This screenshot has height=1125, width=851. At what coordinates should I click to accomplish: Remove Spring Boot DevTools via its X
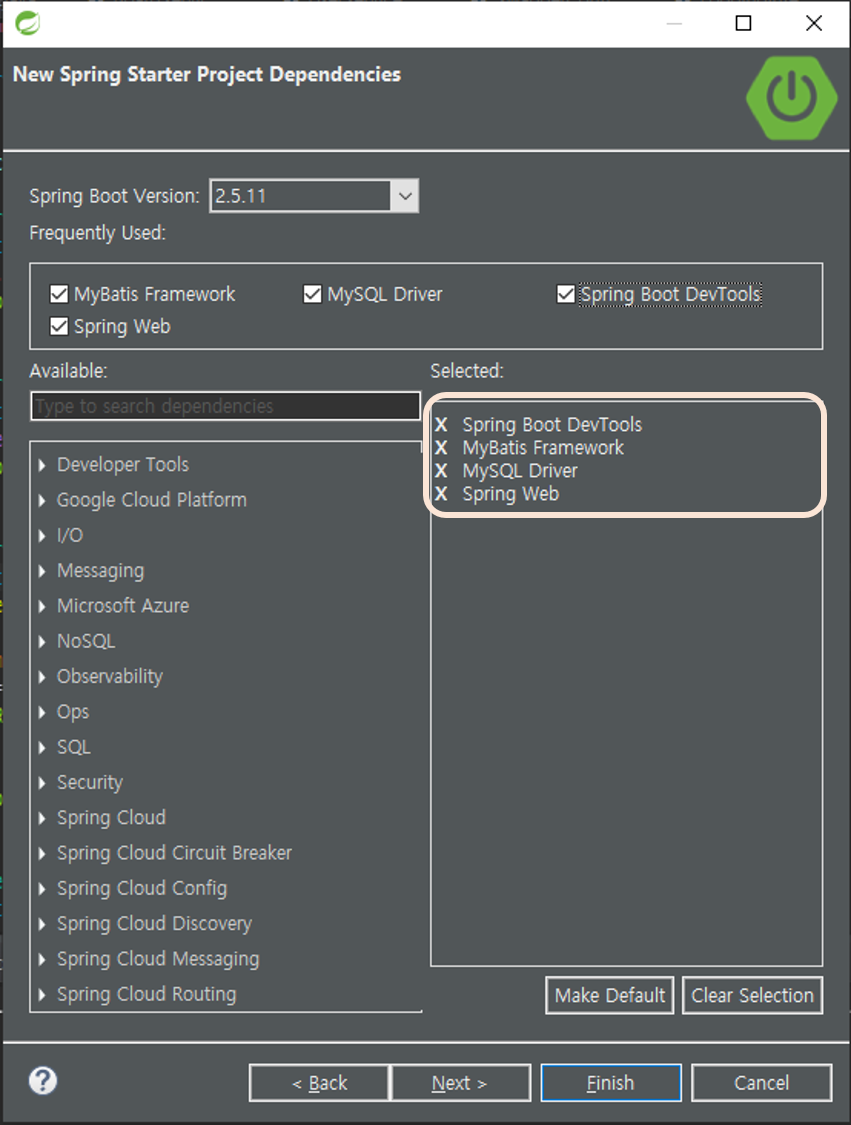pyautogui.click(x=441, y=425)
